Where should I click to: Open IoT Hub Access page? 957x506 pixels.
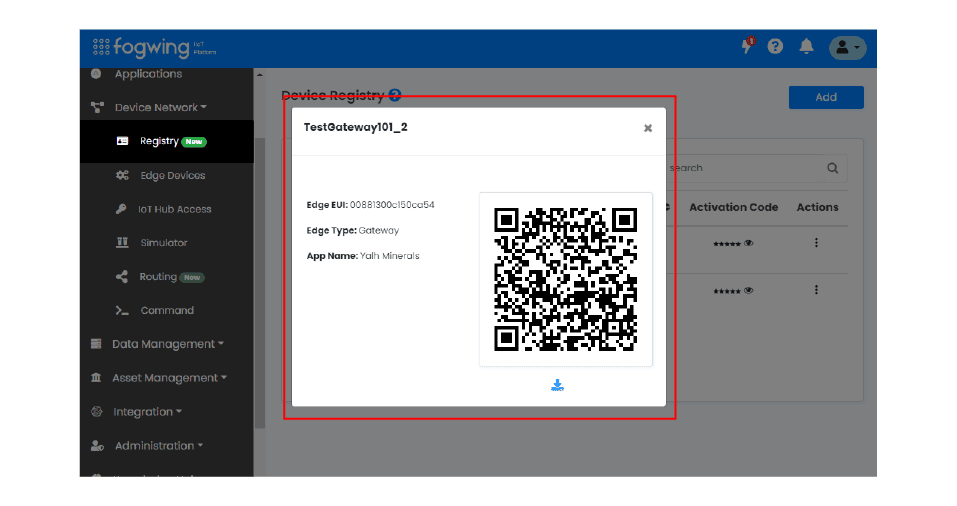pyautogui.click(x=175, y=209)
